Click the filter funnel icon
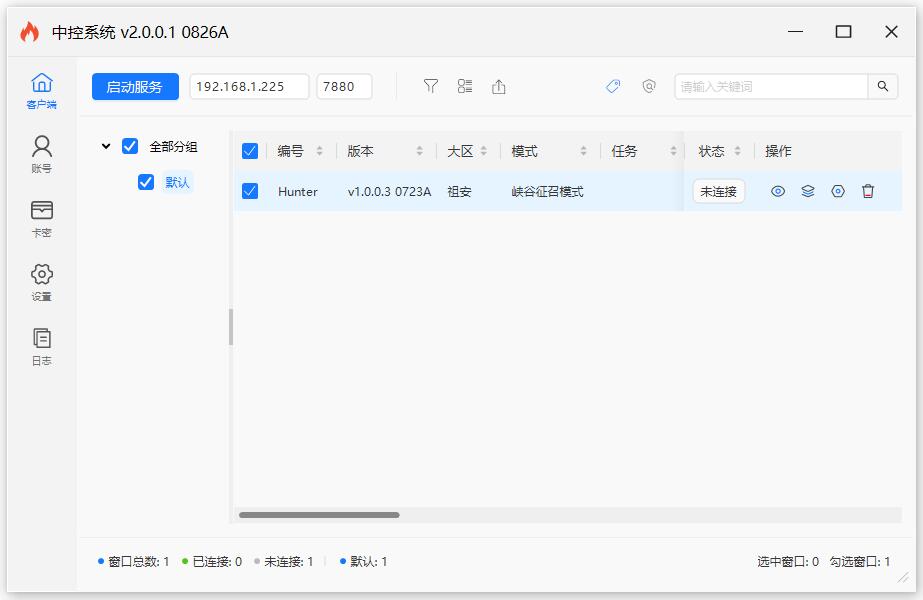Image resolution: width=923 pixels, height=600 pixels. [x=430, y=86]
